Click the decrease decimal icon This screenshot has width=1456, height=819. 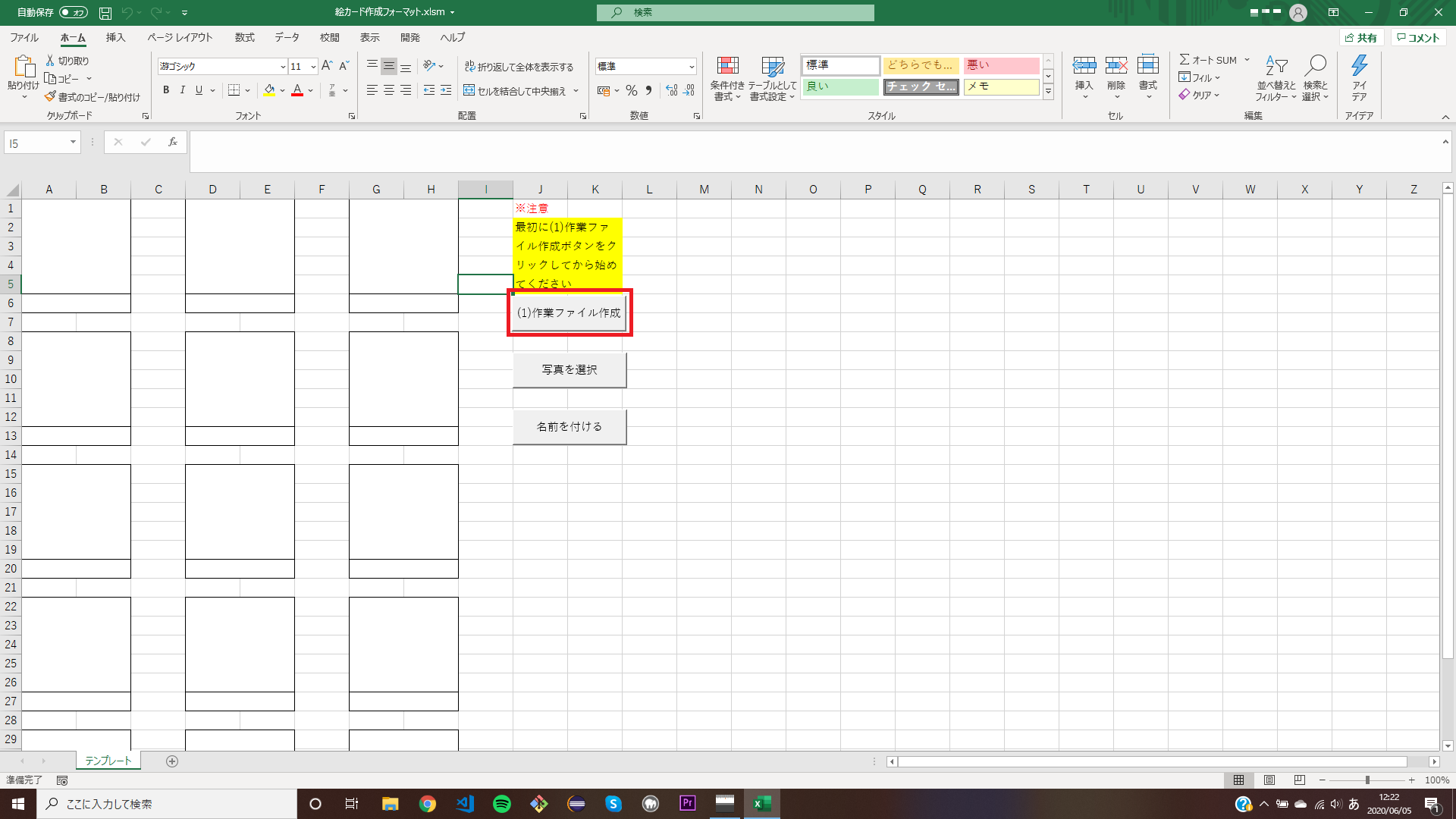click(x=689, y=90)
